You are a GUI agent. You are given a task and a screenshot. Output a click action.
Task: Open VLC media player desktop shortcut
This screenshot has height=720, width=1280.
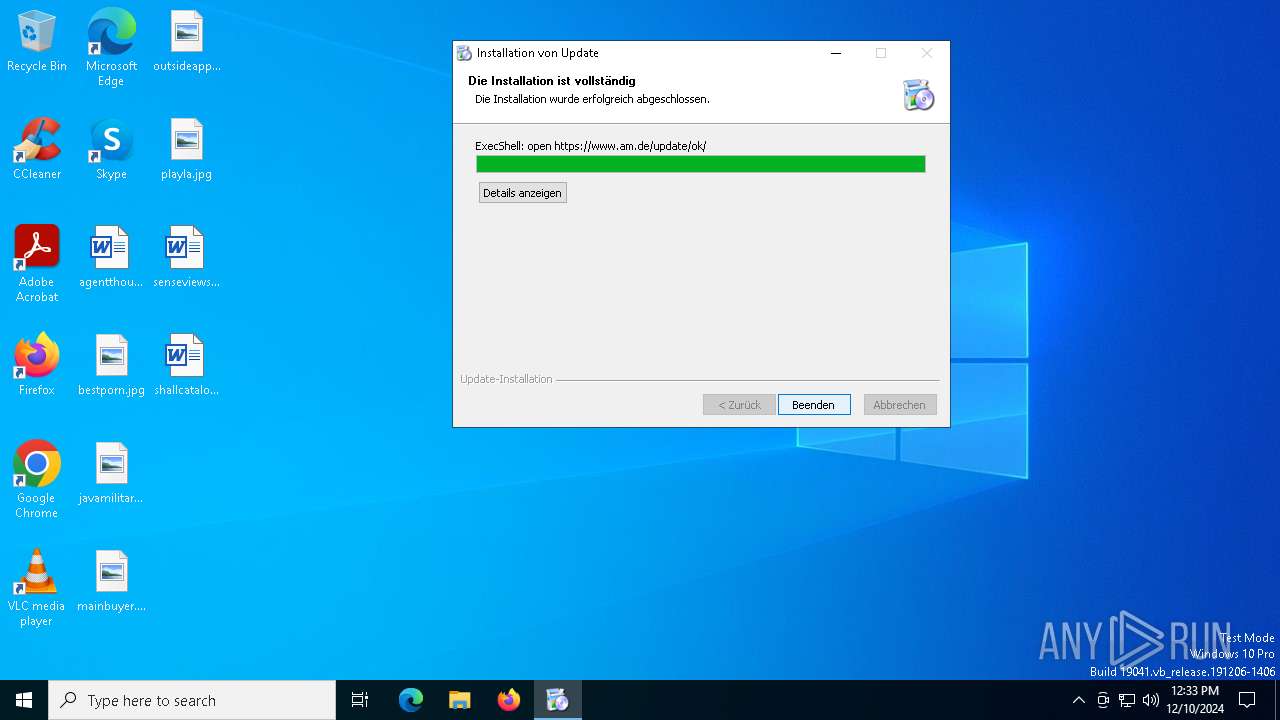pos(37,588)
